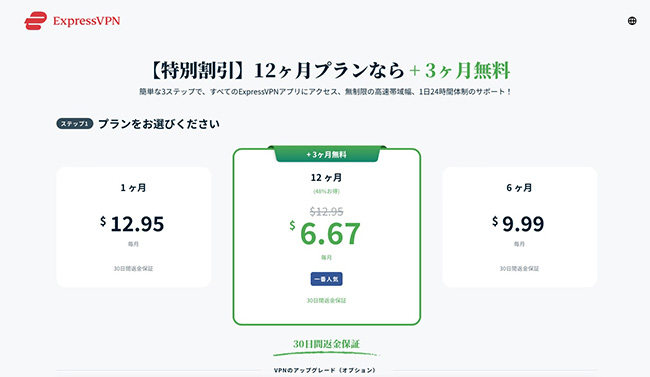
Task: Click the $6.67 green price
Action: point(325,233)
